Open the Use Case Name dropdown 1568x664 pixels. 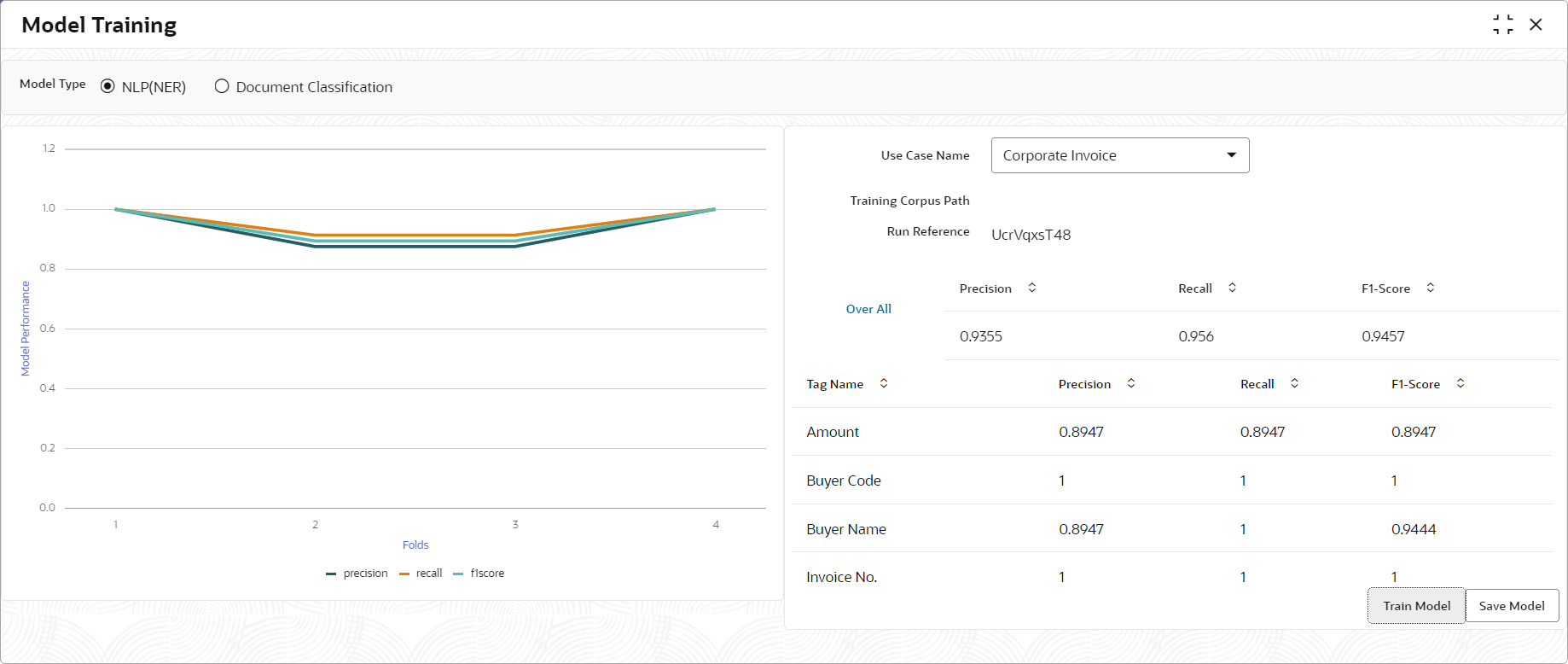pyautogui.click(x=1119, y=155)
